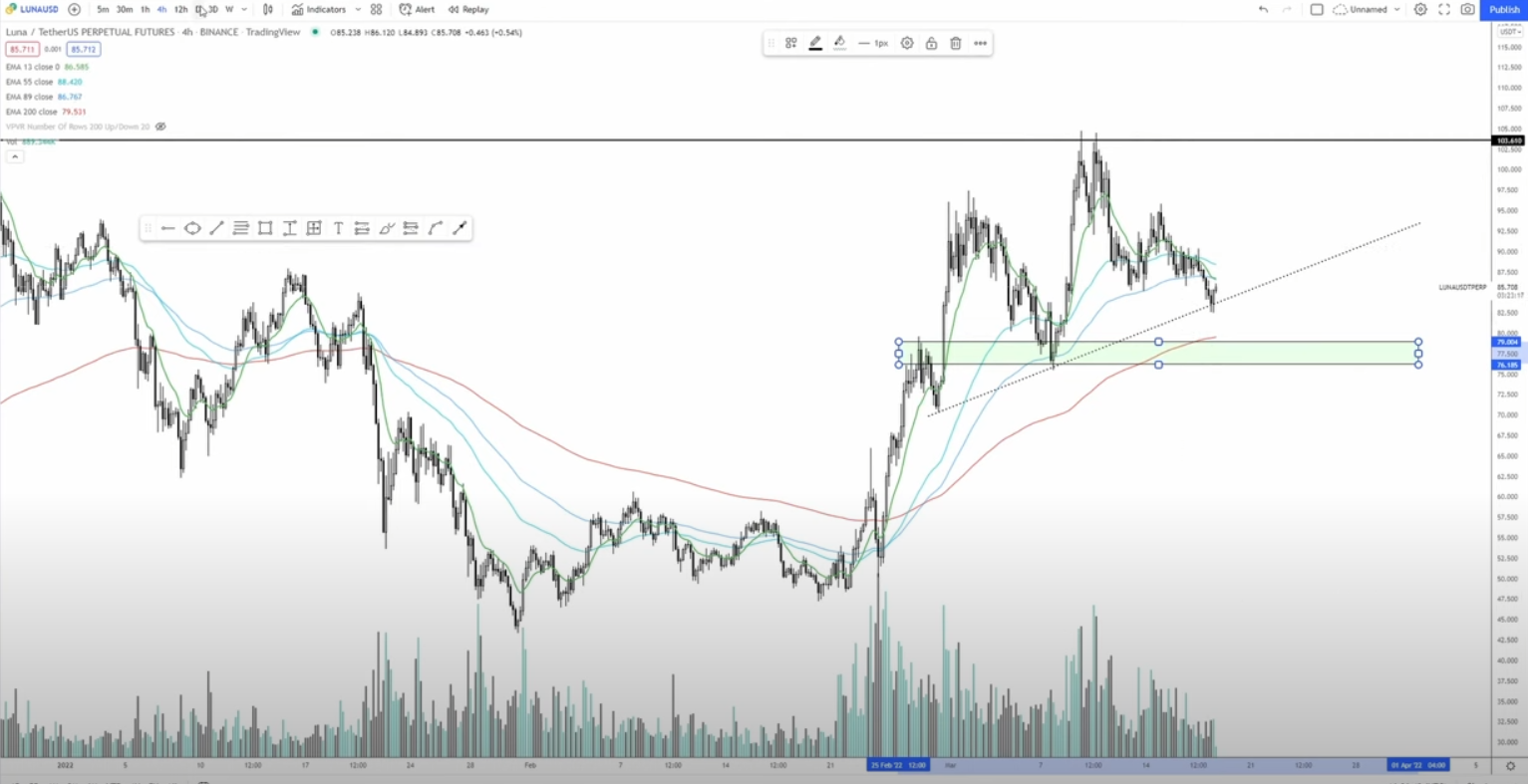
Task: Switch to the 1h timeframe
Action: point(145,9)
